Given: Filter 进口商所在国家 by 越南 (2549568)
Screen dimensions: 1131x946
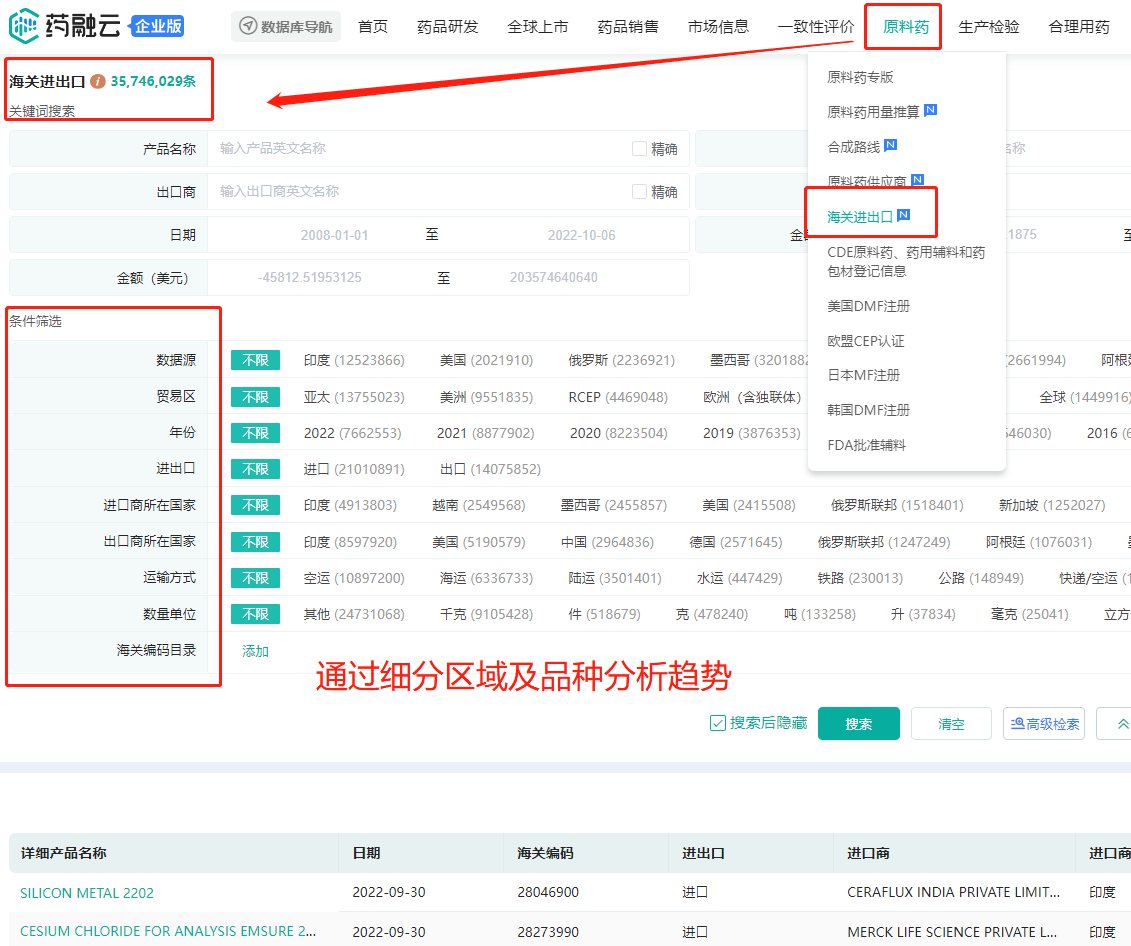Looking at the screenshot, I should pyautogui.click(x=479, y=505).
